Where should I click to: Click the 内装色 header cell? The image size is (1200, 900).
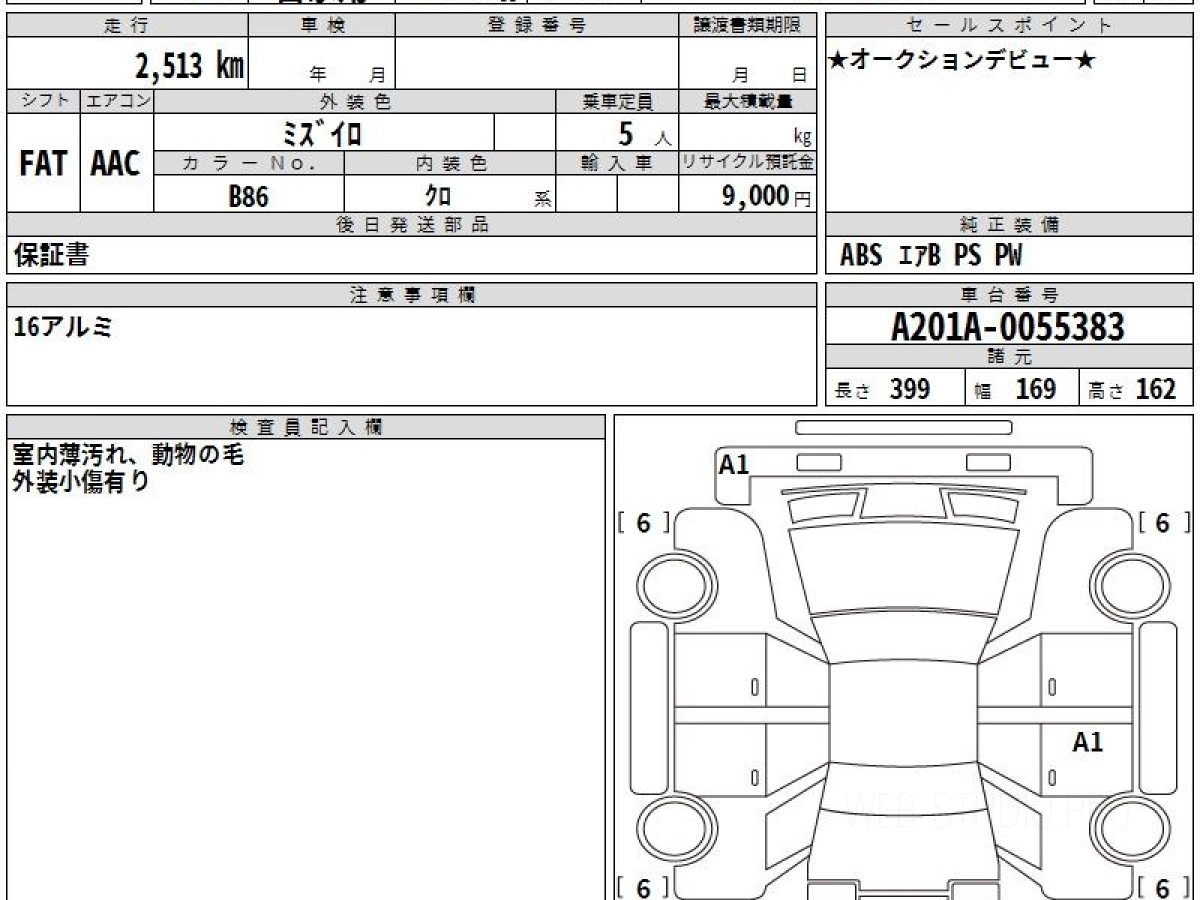click(x=450, y=164)
